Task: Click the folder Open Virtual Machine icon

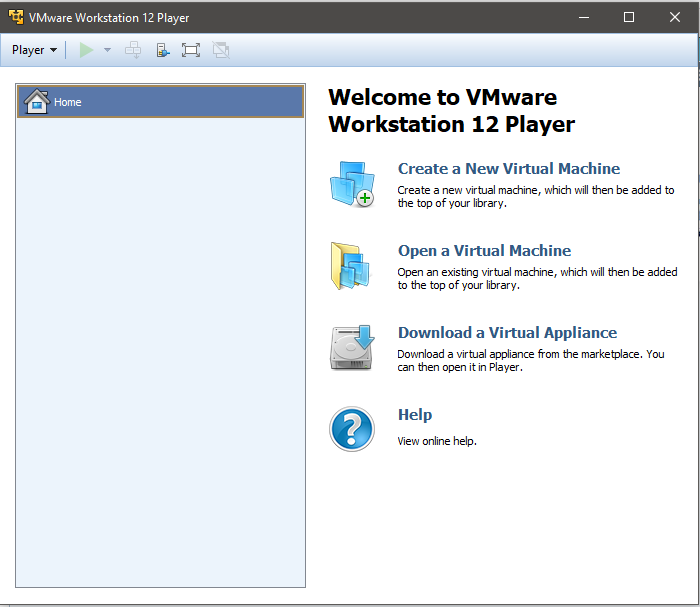Action: coord(351,266)
